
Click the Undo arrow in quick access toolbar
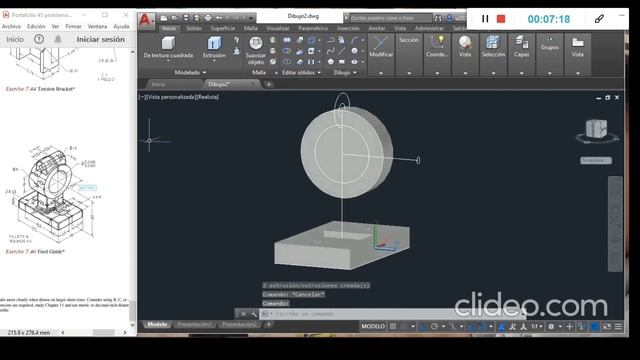coord(219,18)
